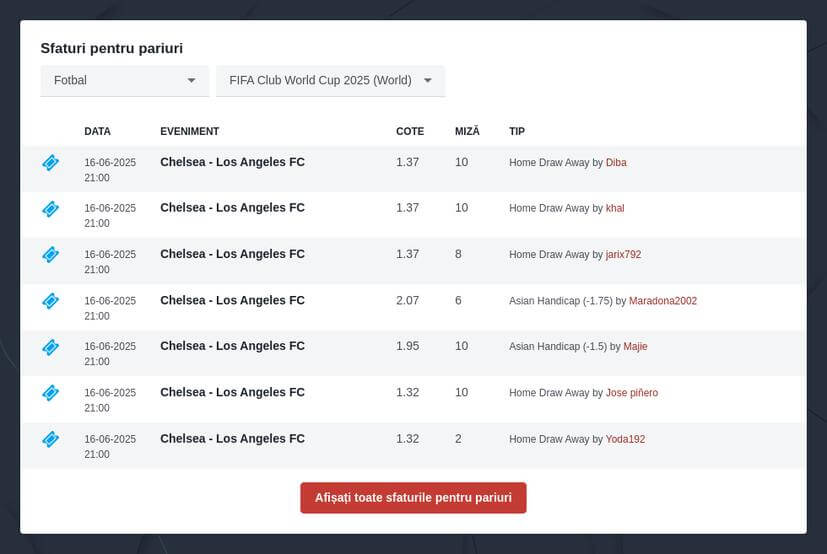
Task: Open Chelsea - Los Angeles FC event with odds 2.07
Action: (x=233, y=300)
